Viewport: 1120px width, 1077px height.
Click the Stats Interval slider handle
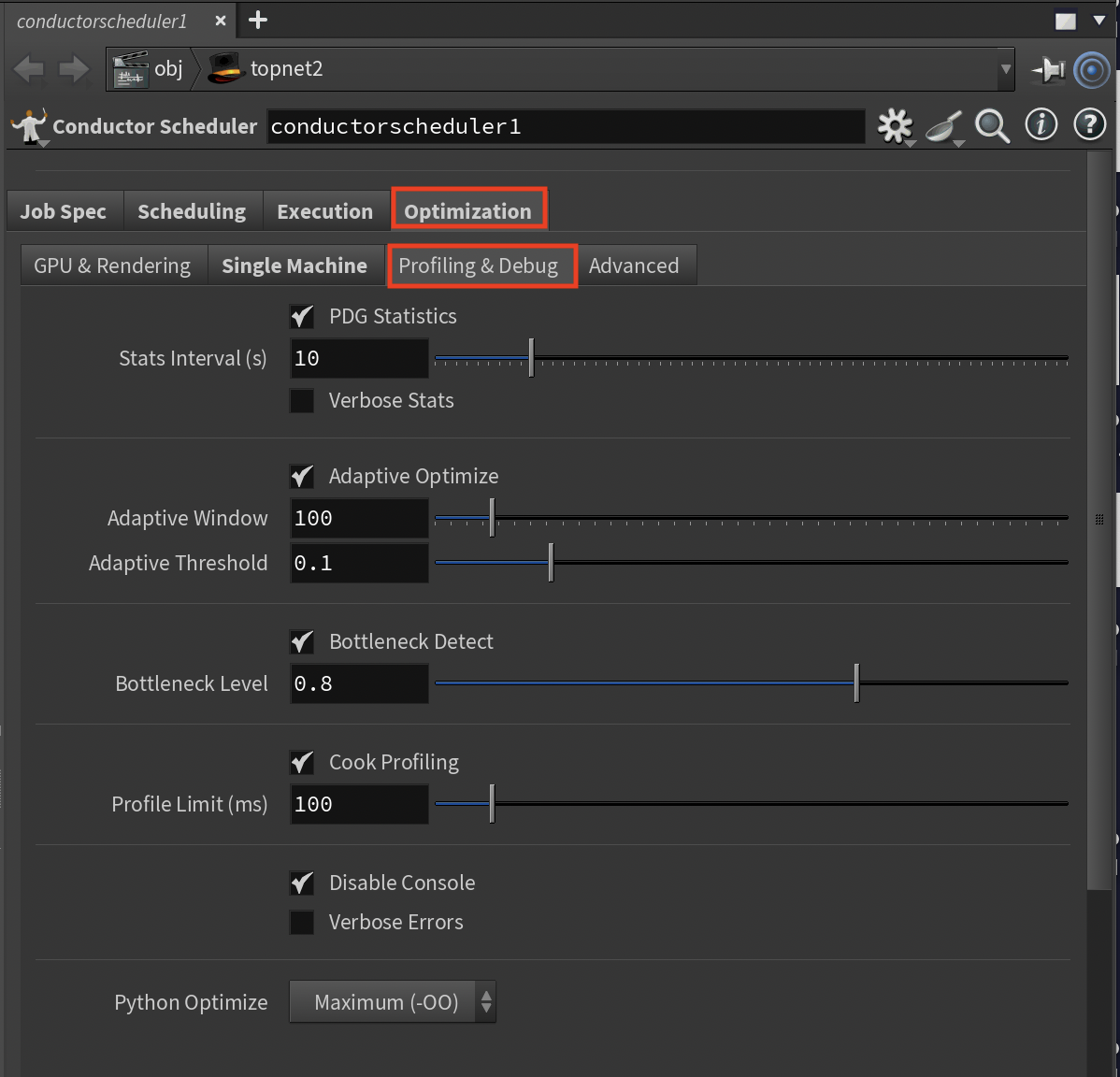click(531, 358)
